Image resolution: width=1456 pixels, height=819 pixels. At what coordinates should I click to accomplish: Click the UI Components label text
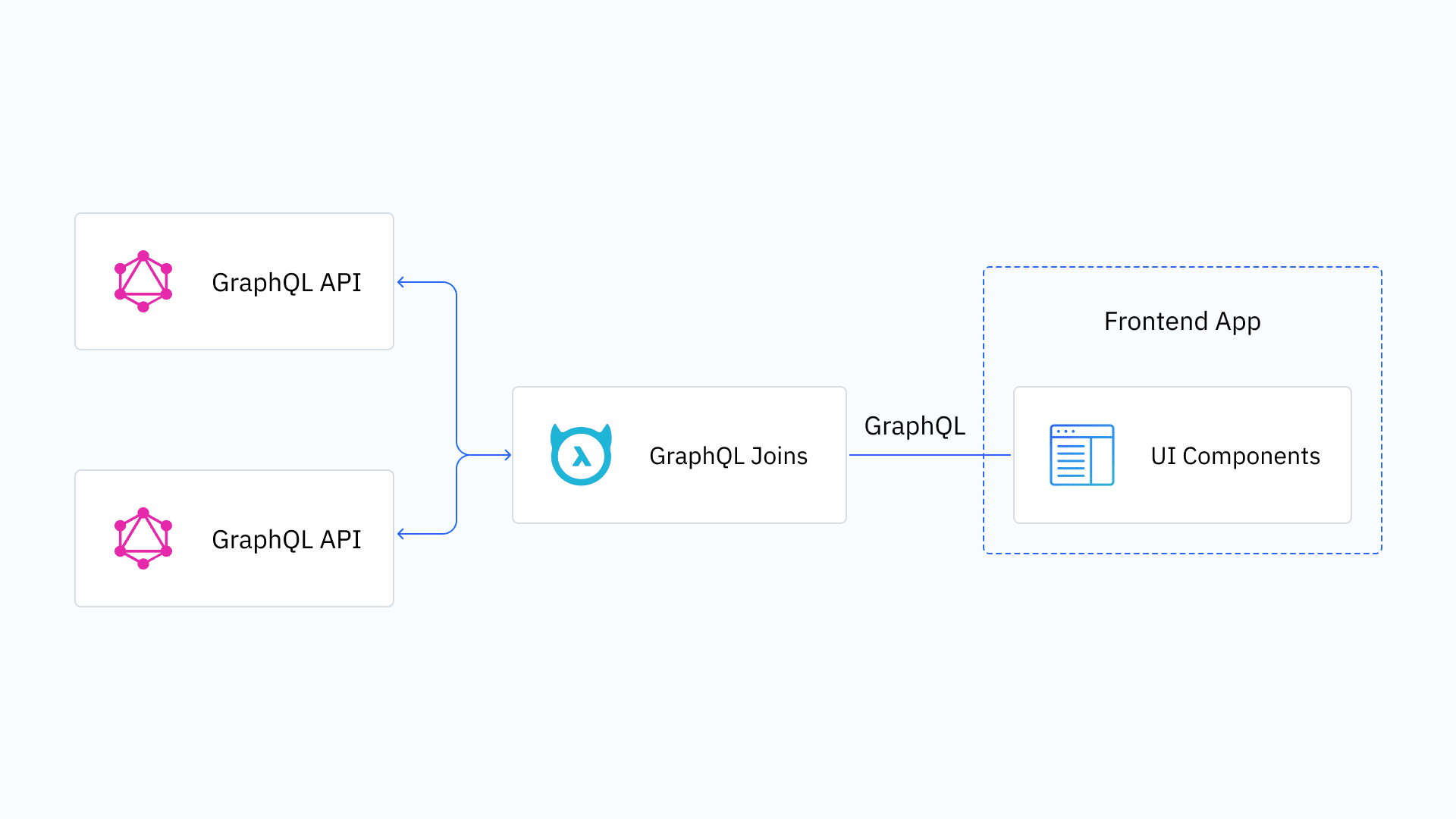1236,456
